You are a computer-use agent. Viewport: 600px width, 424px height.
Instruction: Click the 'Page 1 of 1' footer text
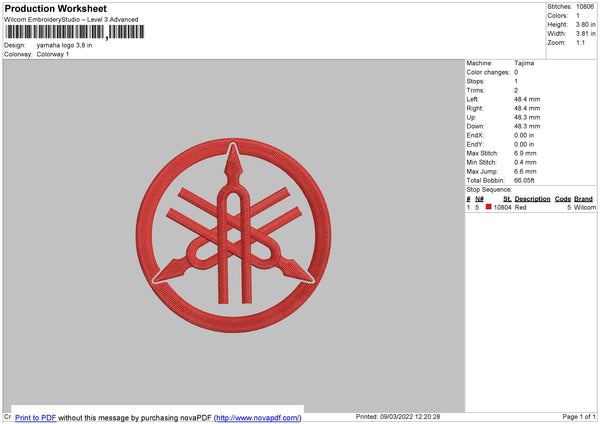[579, 416]
